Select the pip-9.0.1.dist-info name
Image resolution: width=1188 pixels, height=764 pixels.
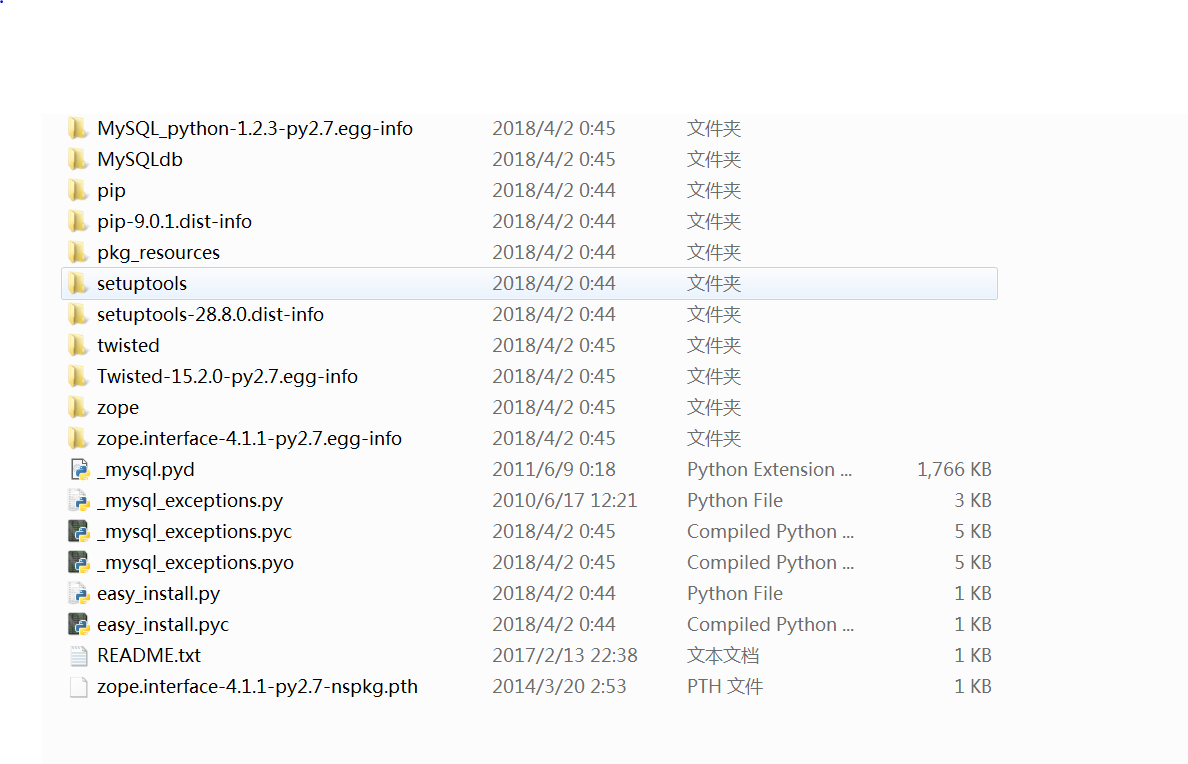pos(174,221)
